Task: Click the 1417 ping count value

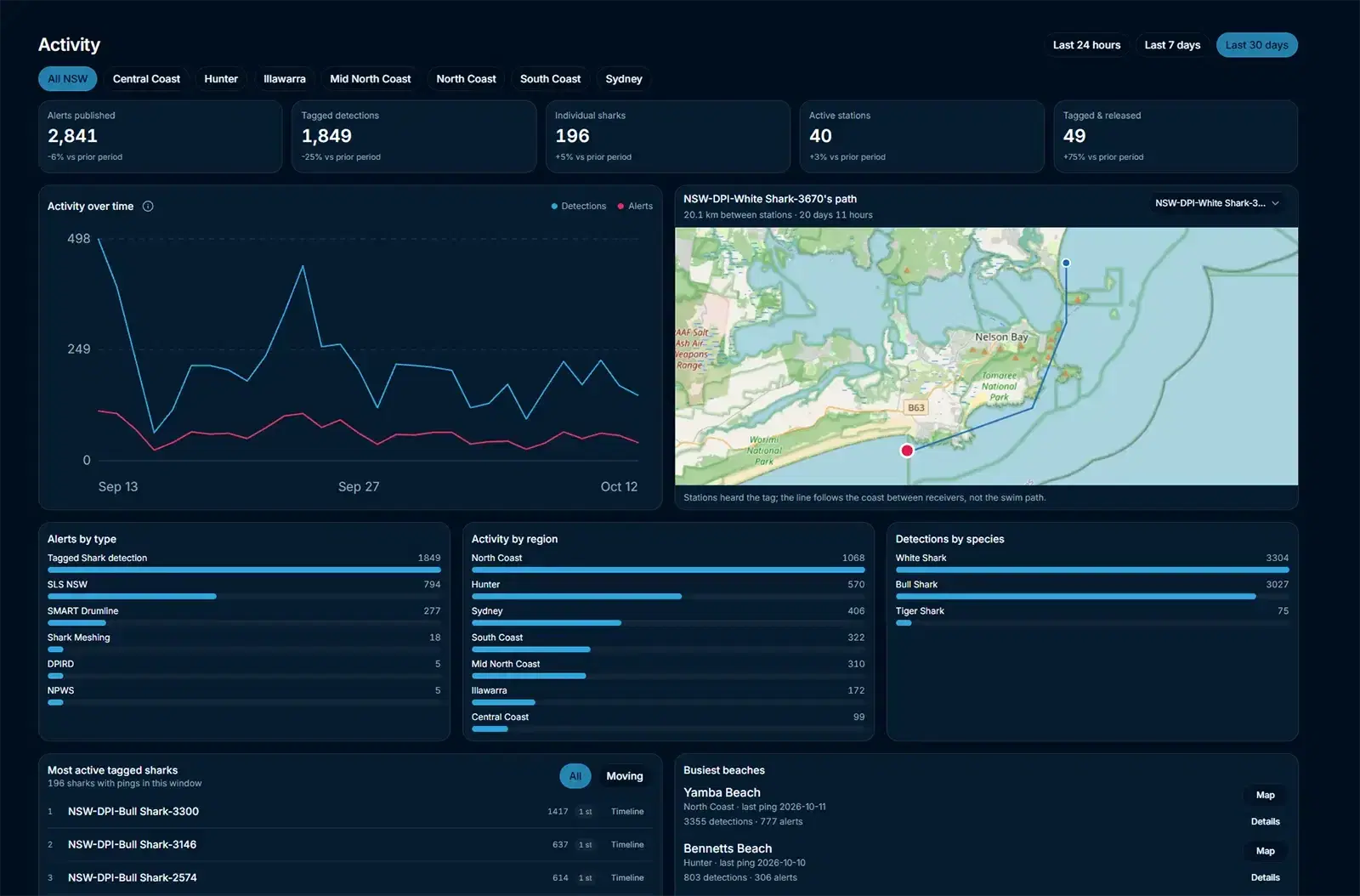Action: (x=558, y=812)
